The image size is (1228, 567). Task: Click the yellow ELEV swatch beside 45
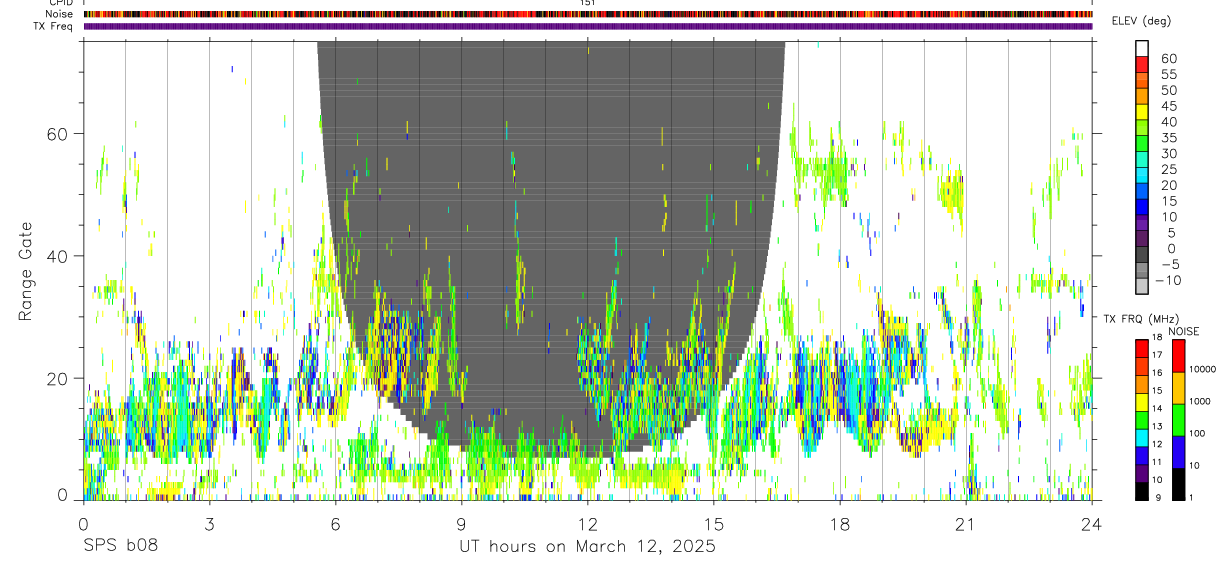click(x=1142, y=111)
